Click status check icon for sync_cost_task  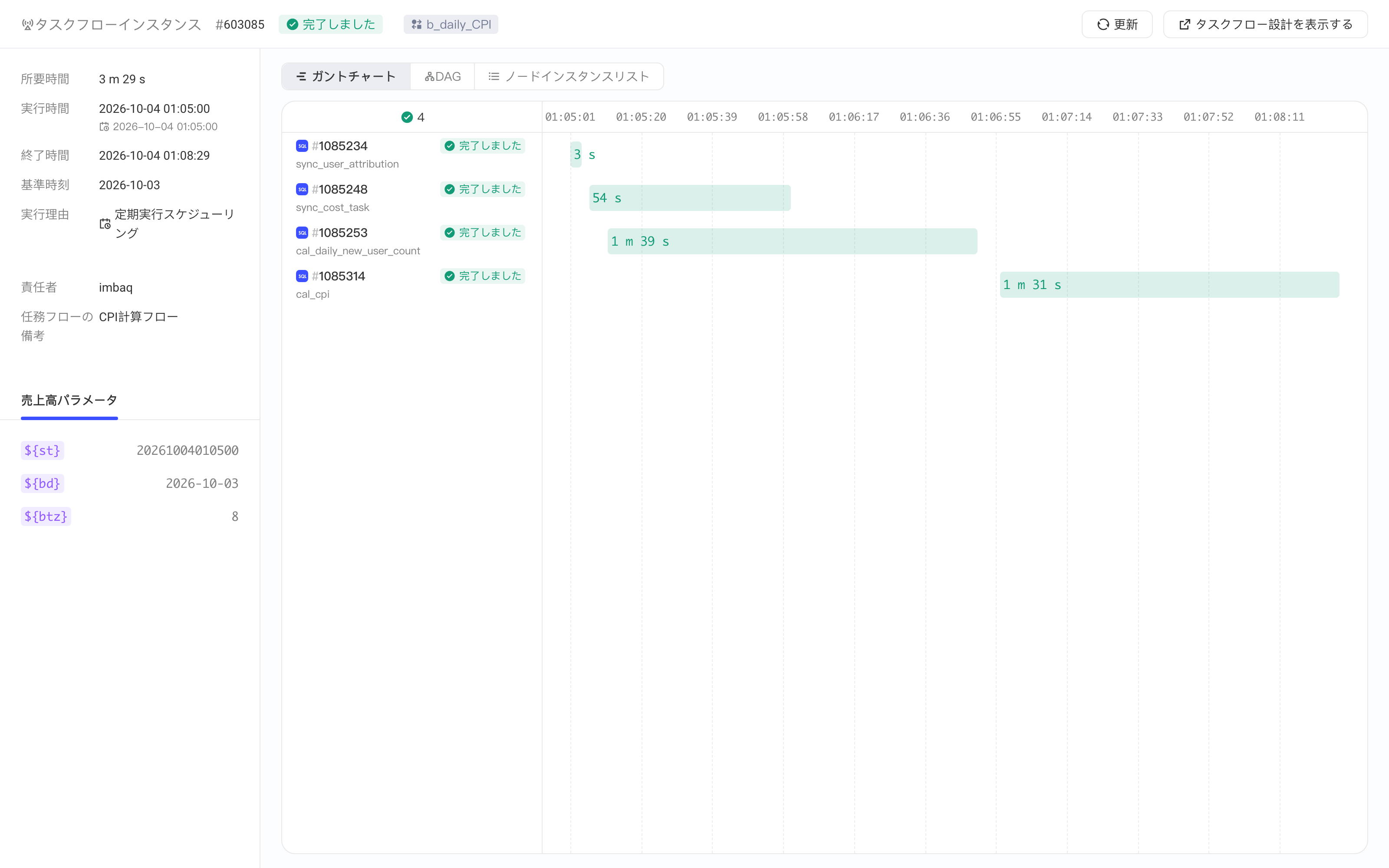[450, 190]
